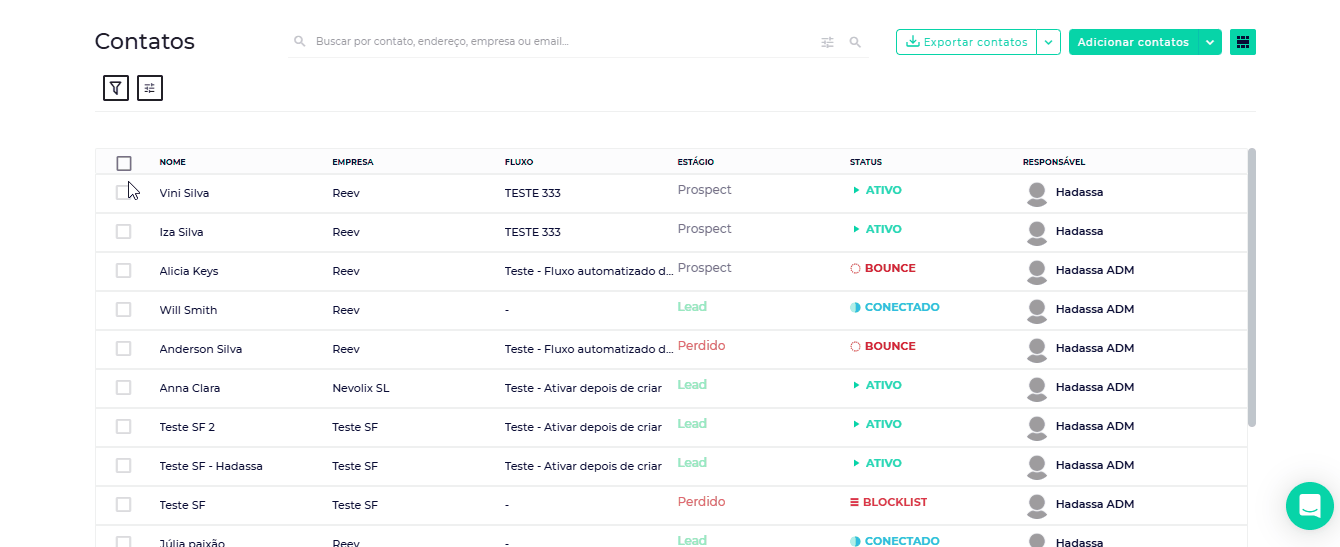This screenshot has height=547, width=1340.
Task: Click the magnifier search icon at right
Action: 855,42
